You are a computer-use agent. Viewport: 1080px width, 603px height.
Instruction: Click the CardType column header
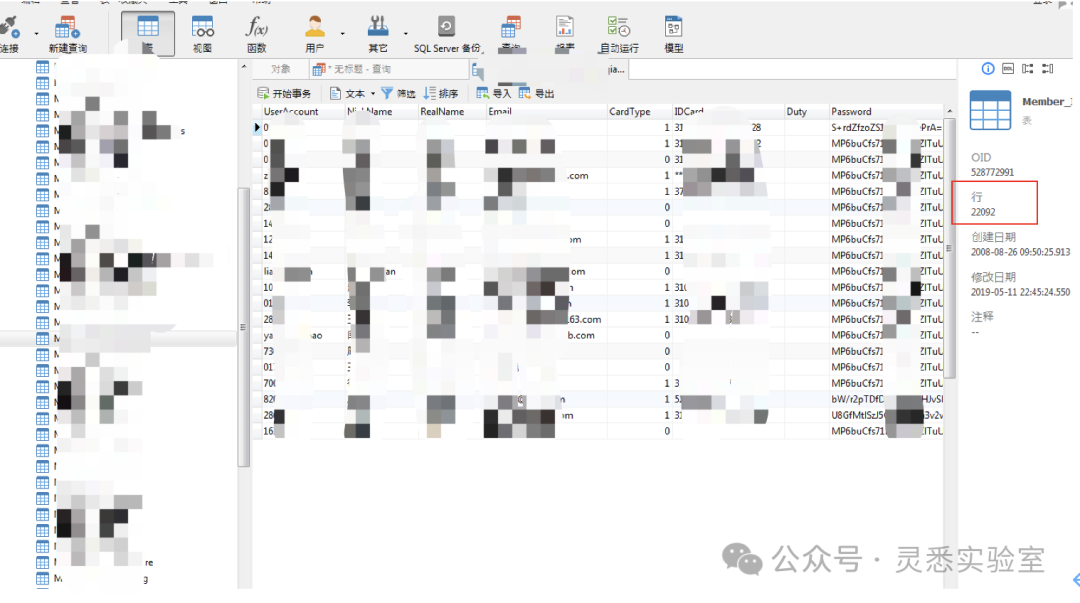click(x=630, y=112)
